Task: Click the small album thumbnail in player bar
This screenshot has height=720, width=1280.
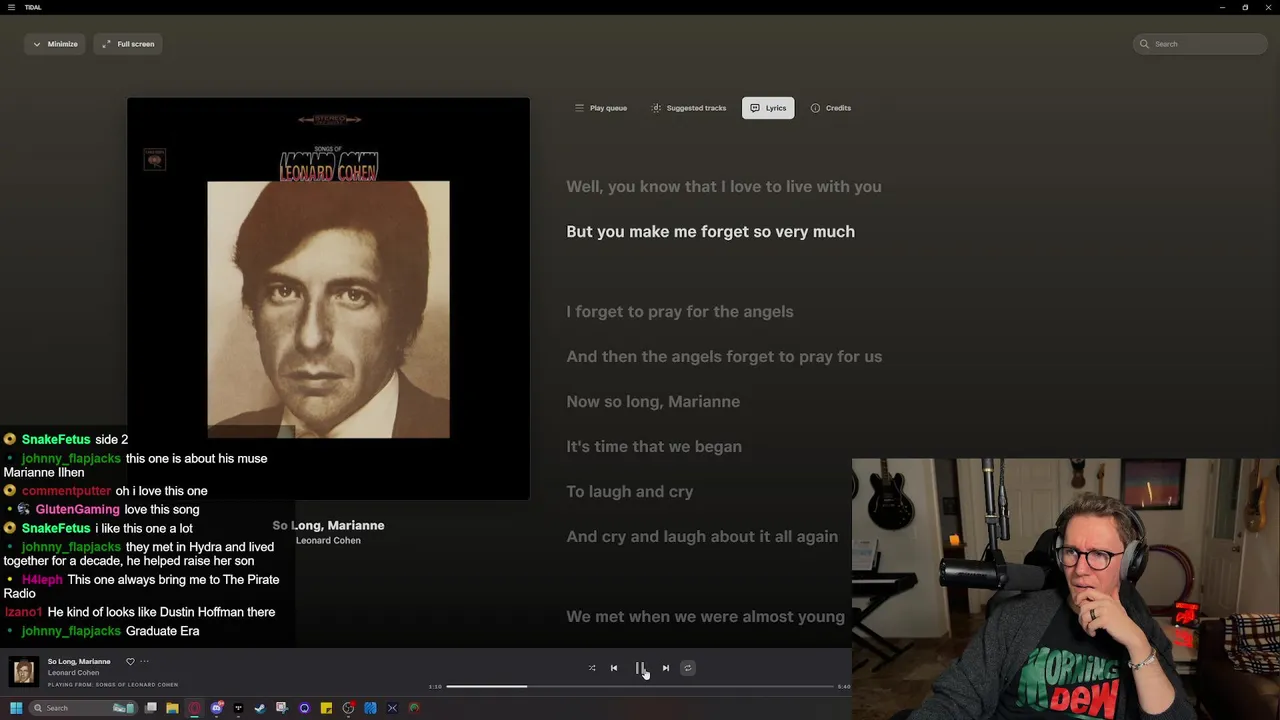Action: [24, 671]
